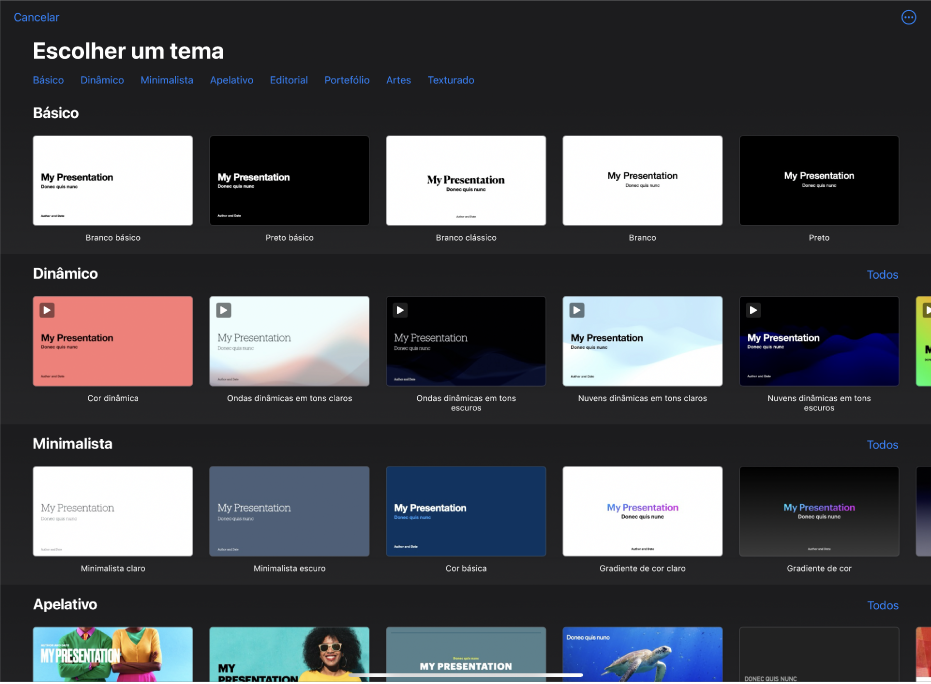Choose the Preto básico theme

289,180
